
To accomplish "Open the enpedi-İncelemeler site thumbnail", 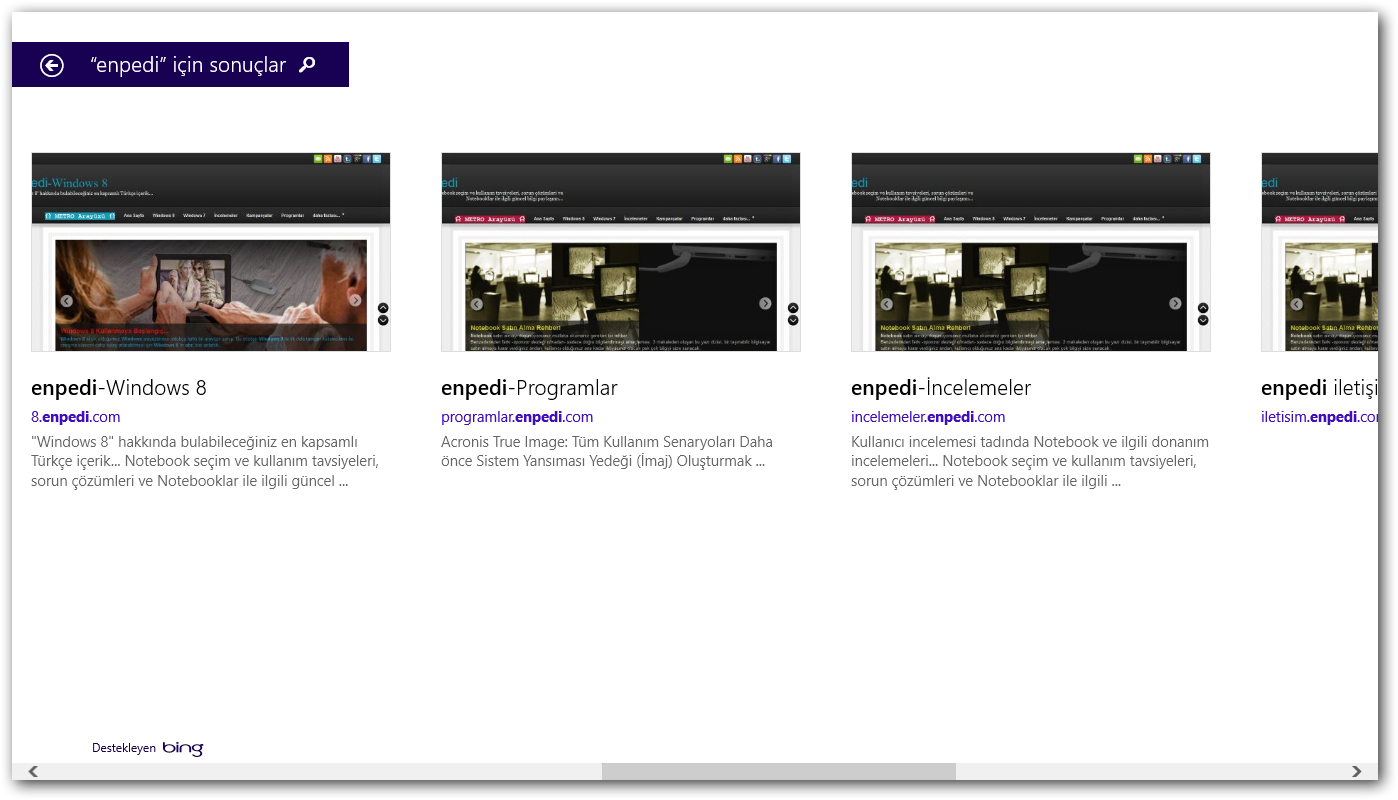I will pos(1031,252).
